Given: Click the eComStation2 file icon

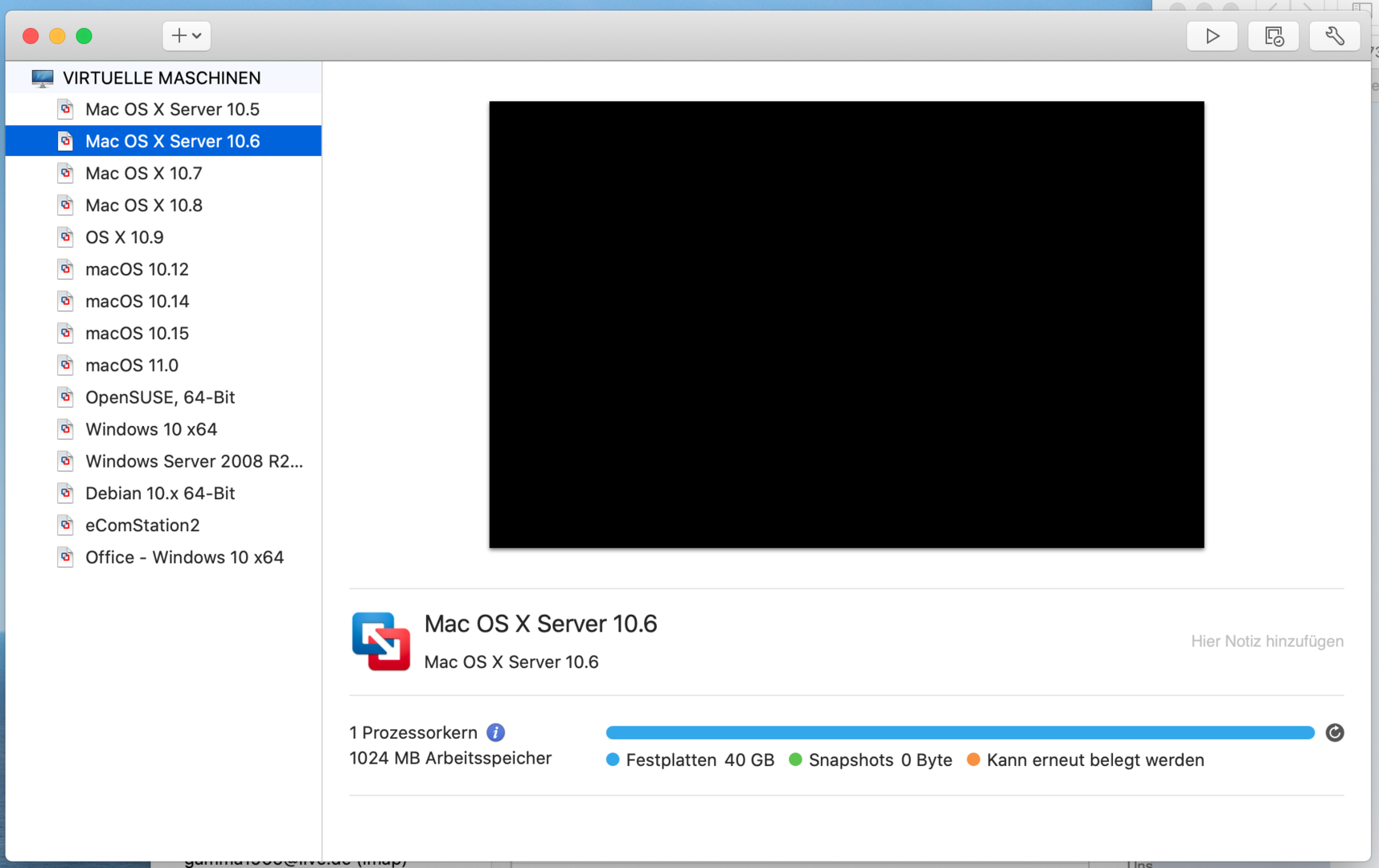Looking at the screenshot, I should (66, 525).
